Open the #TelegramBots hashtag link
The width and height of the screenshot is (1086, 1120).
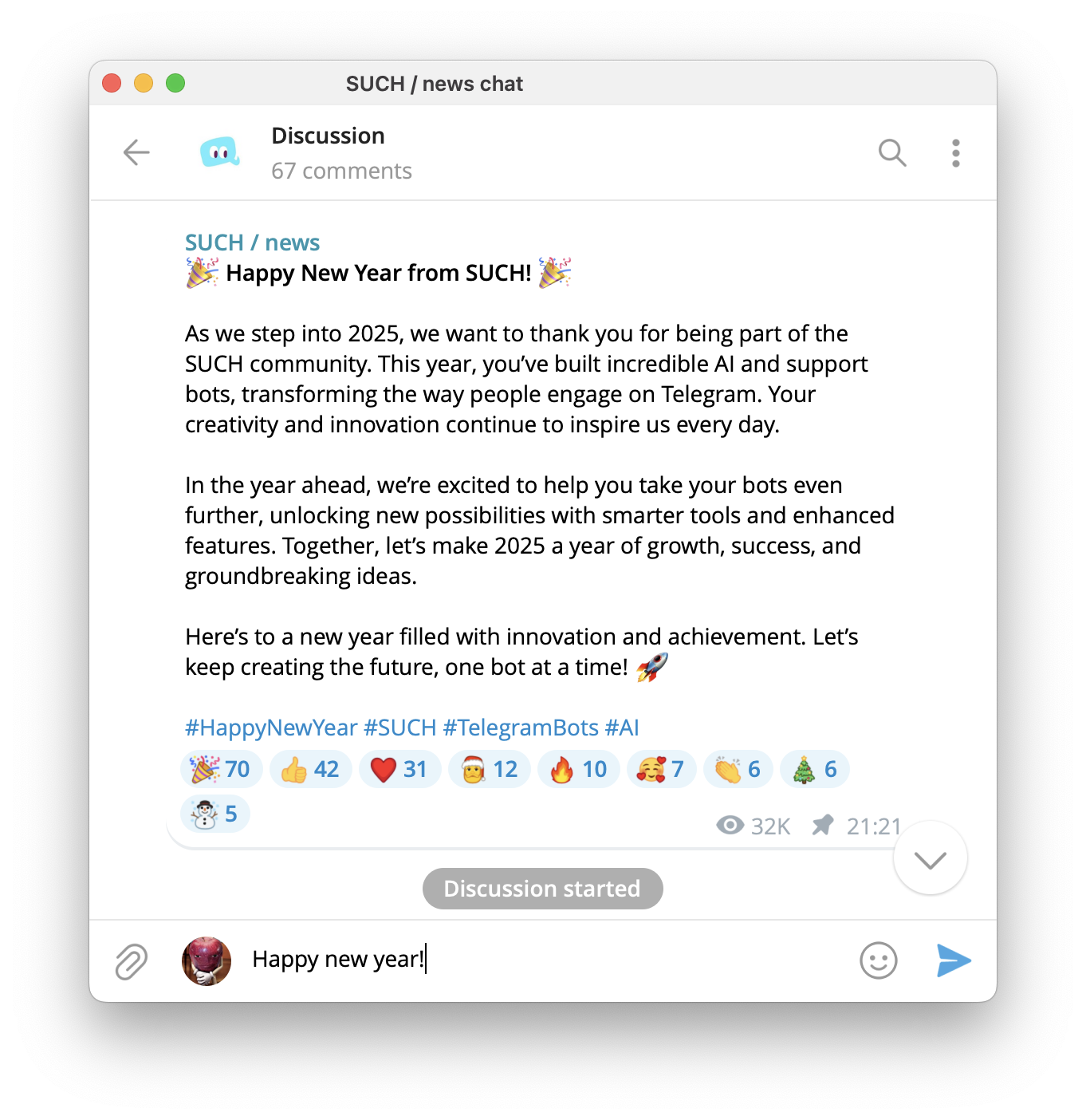click(x=521, y=728)
